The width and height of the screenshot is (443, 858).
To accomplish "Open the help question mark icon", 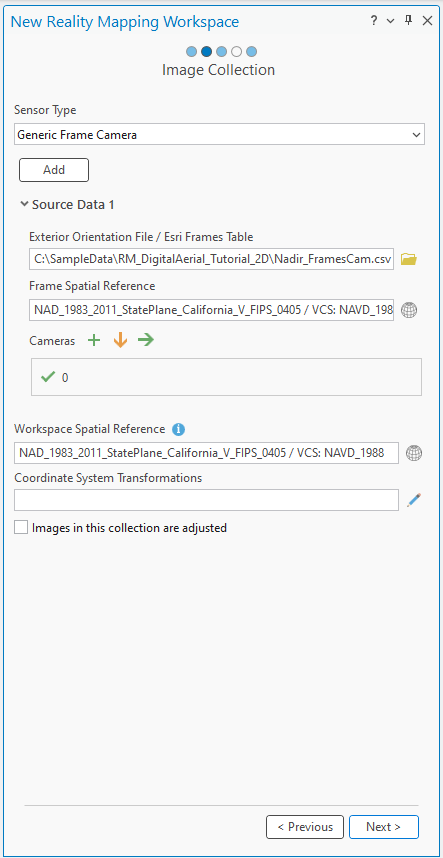I will click(374, 21).
